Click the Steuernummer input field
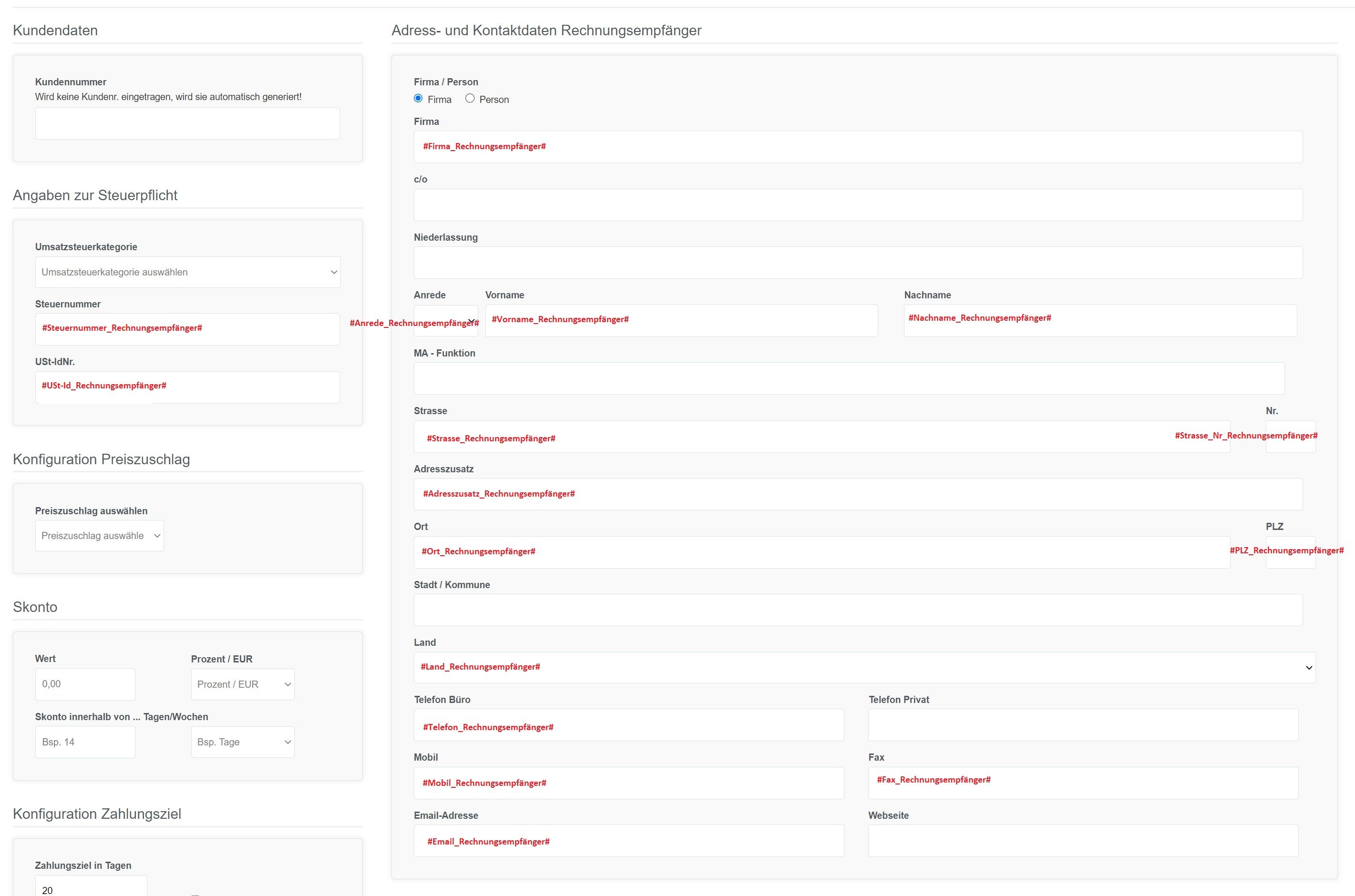Screen dimensions: 1355x896 187,329
